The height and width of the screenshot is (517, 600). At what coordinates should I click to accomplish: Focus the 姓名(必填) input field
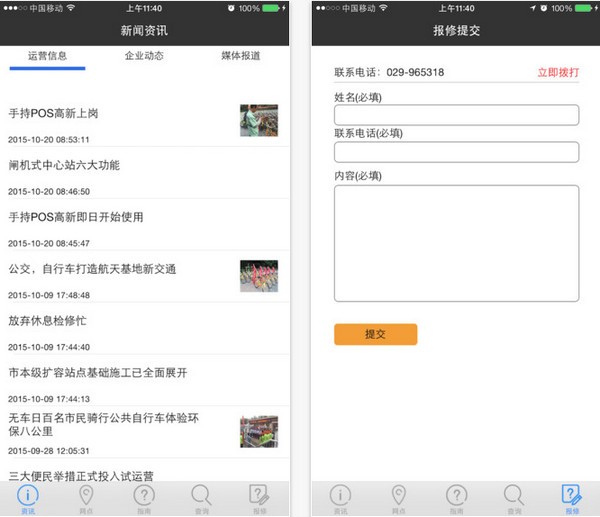(x=457, y=115)
